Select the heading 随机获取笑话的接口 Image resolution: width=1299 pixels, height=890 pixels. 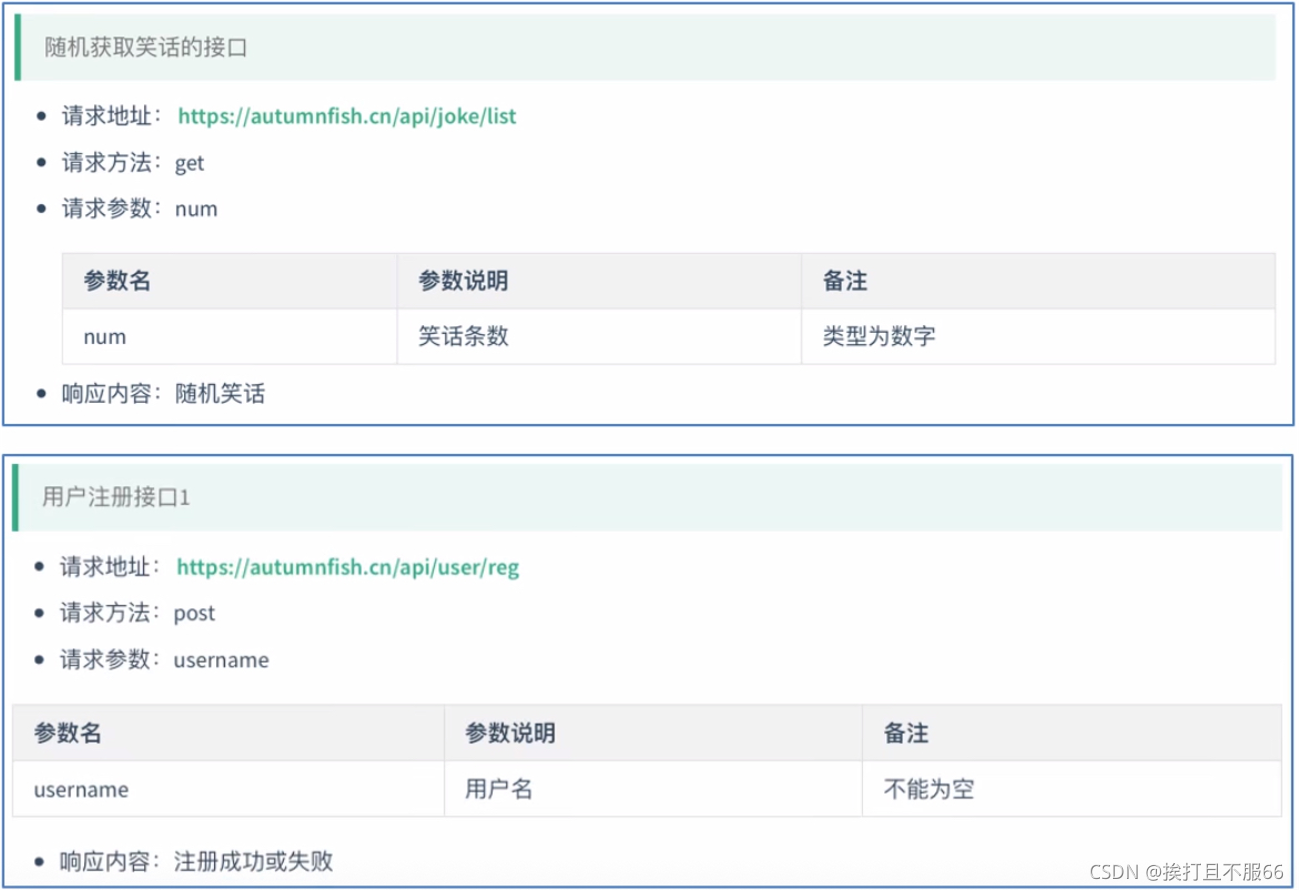pos(146,47)
